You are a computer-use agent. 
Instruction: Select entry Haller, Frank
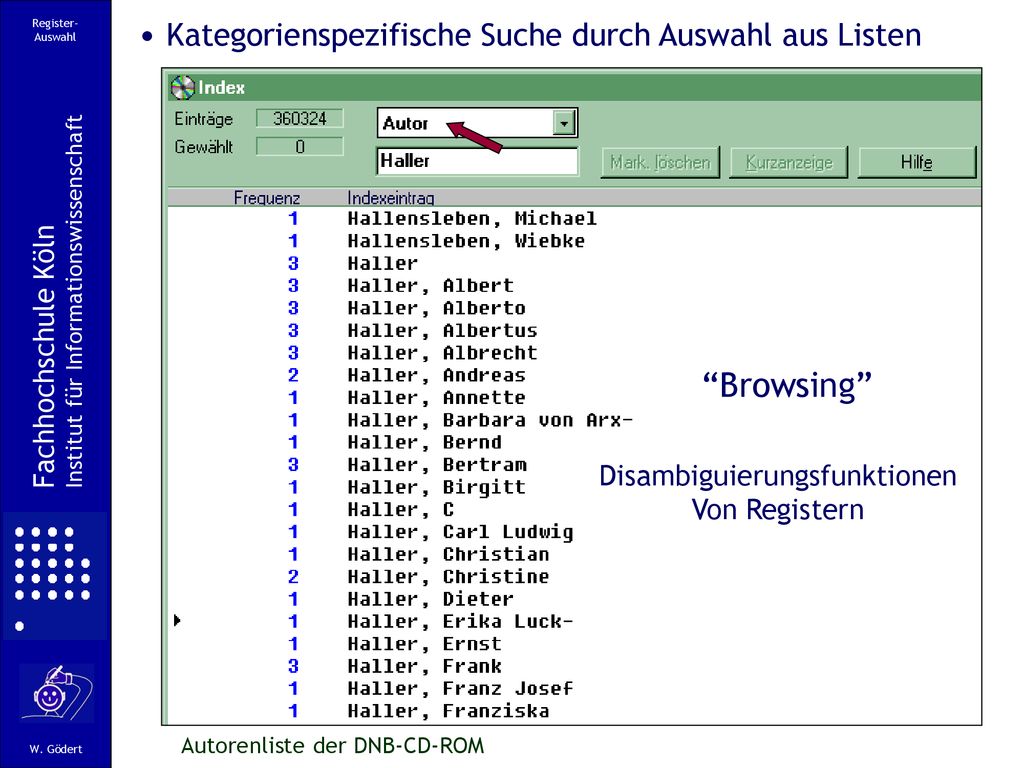point(424,666)
